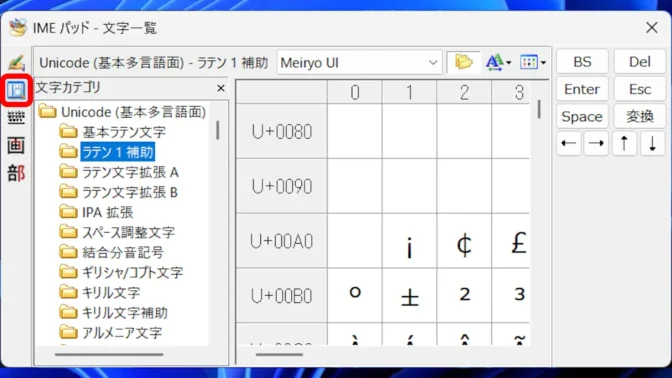672x378 pixels.
Task: Click the up arrow key button
Action: click(x=624, y=144)
